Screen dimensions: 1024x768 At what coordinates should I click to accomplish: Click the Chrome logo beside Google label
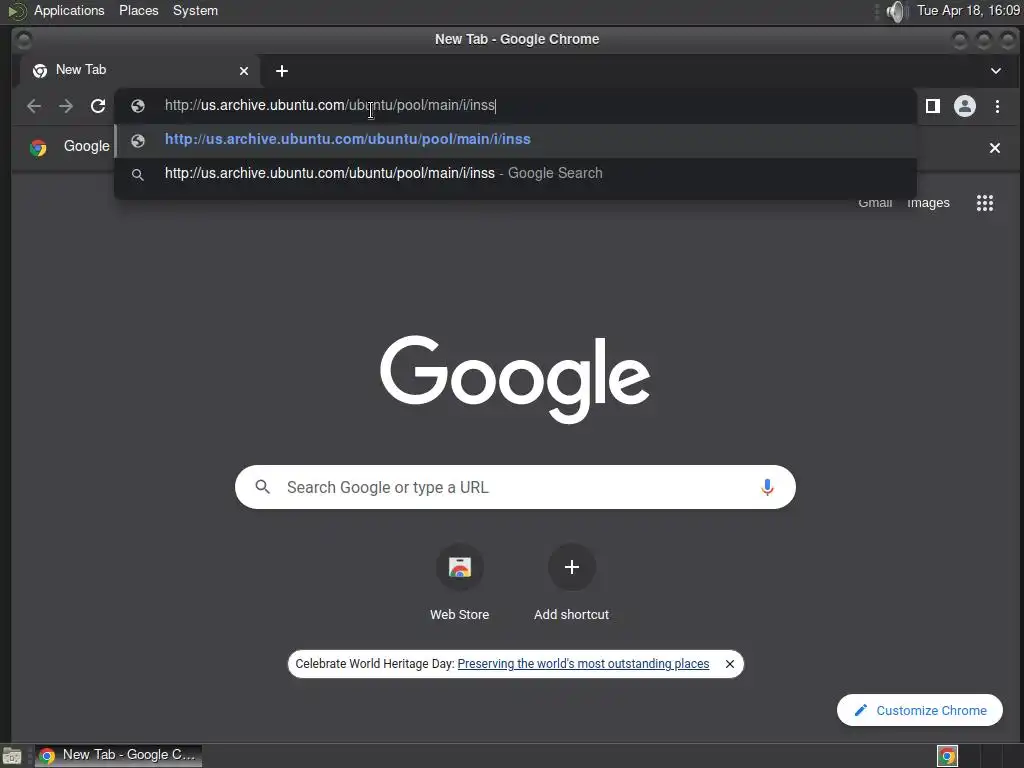coord(39,148)
